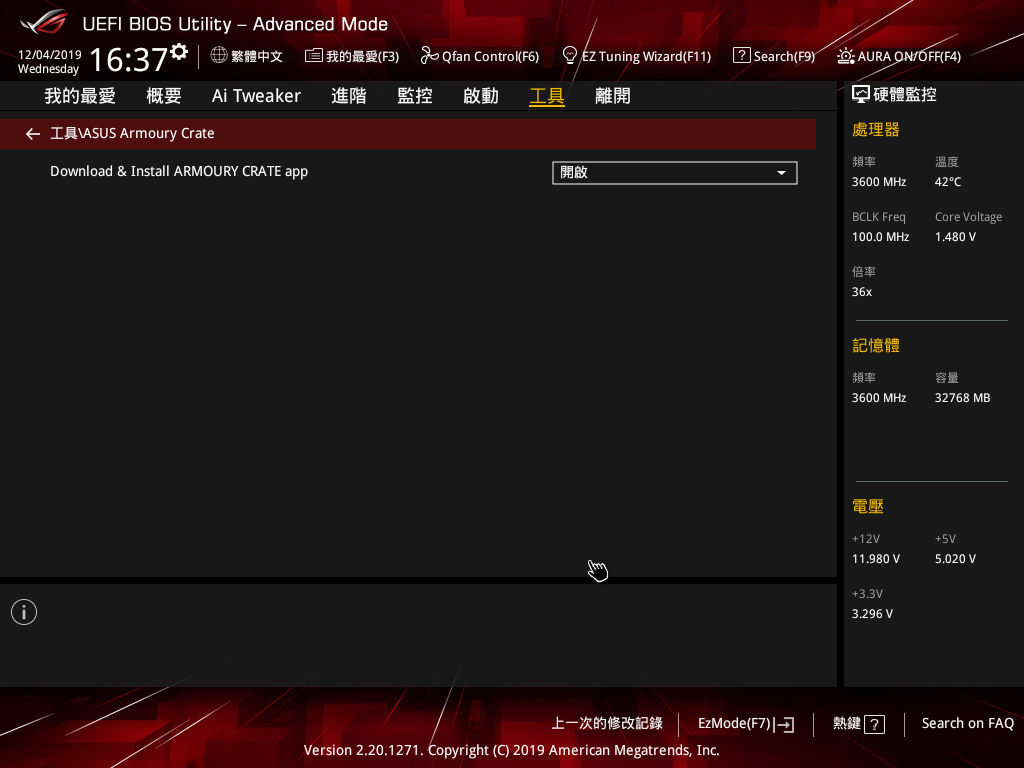Click the EzMode exit arrow icon

click(x=784, y=724)
